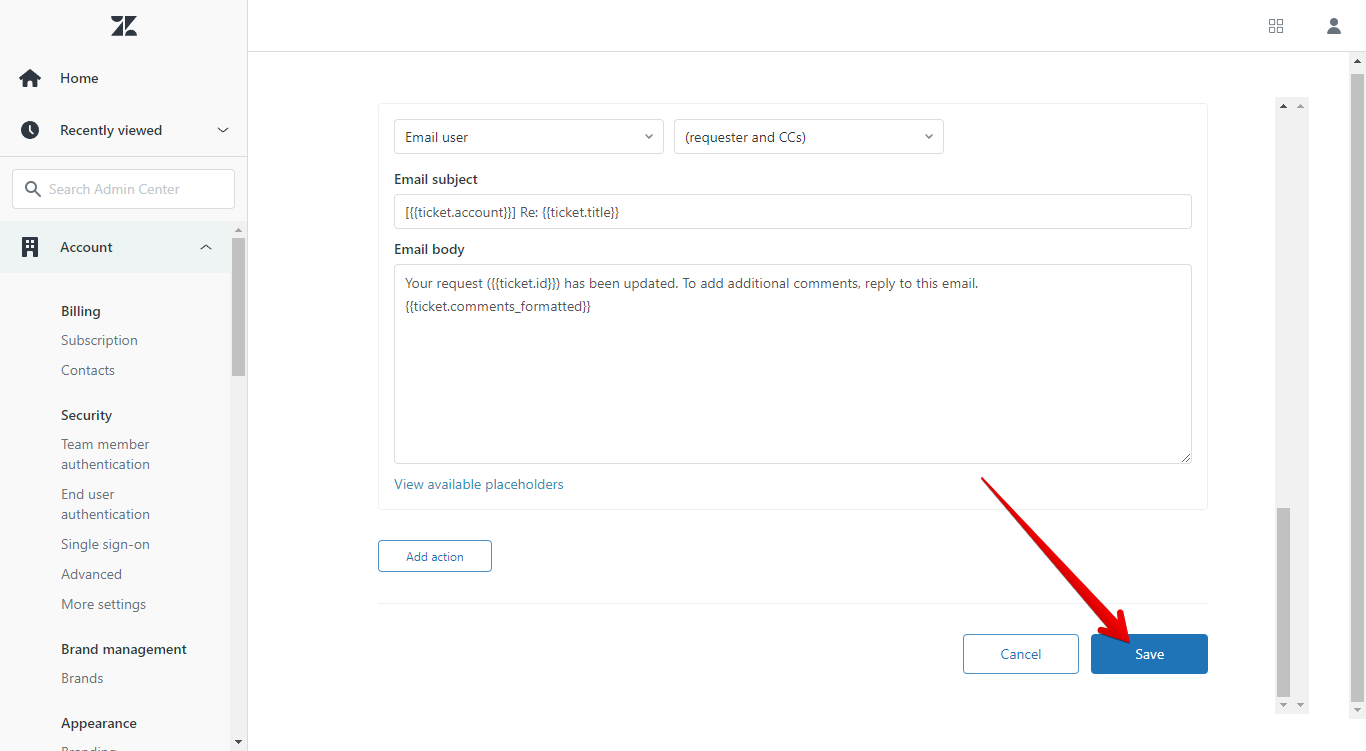Collapse the Account section chevron
Viewport: 1366px width, 751px height.
[206, 247]
